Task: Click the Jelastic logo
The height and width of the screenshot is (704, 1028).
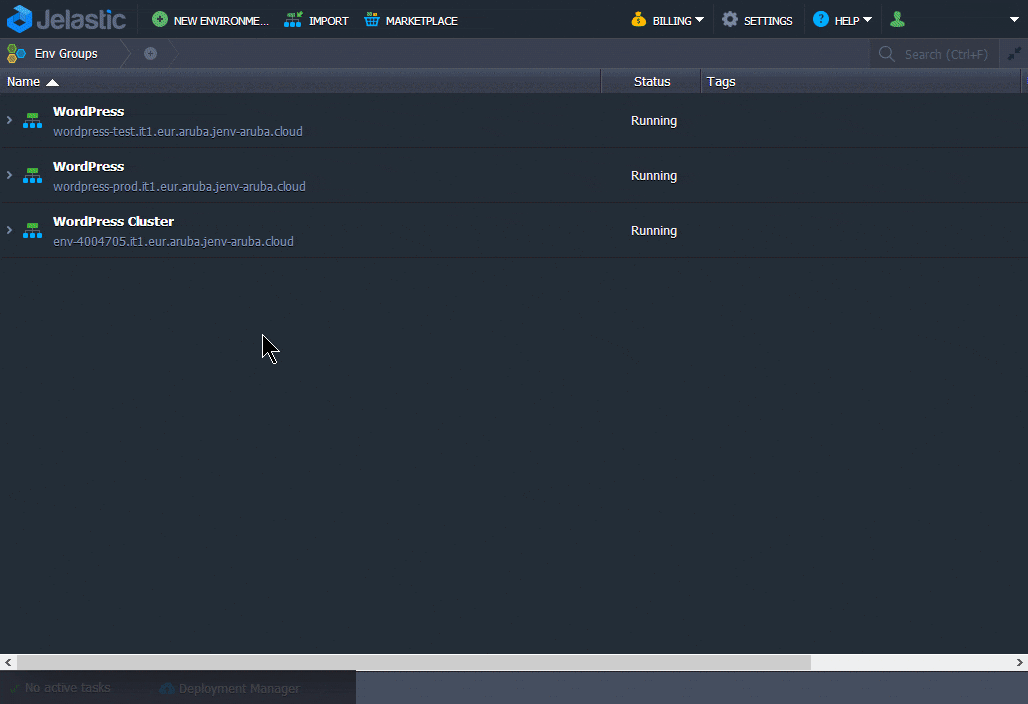Action: [x=66, y=19]
